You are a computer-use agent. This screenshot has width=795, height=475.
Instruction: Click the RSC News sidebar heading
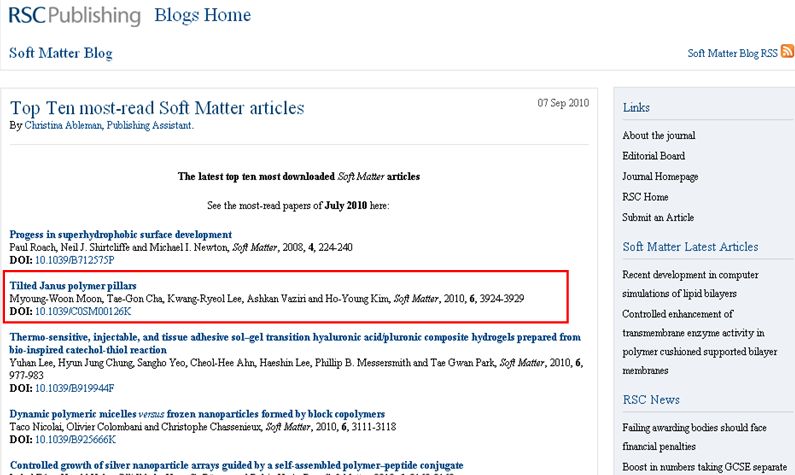(x=651, y=399)
